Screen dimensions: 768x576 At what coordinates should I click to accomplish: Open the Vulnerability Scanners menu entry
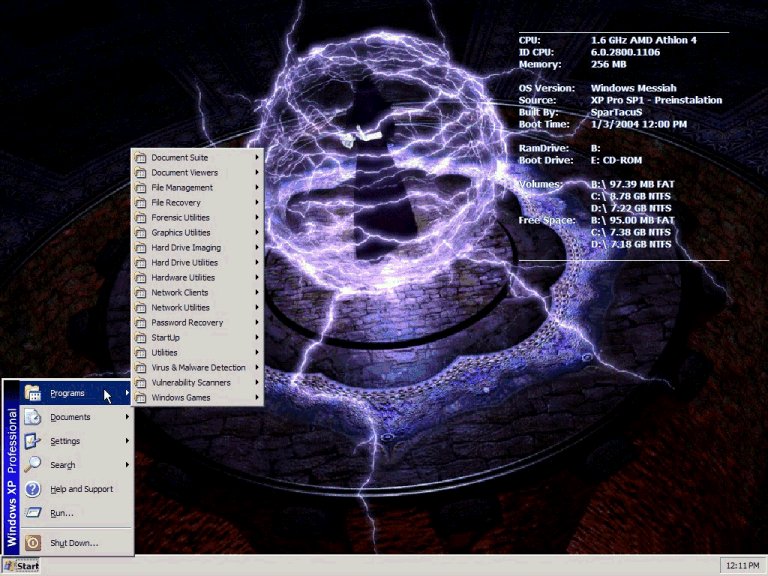(198, 383)
